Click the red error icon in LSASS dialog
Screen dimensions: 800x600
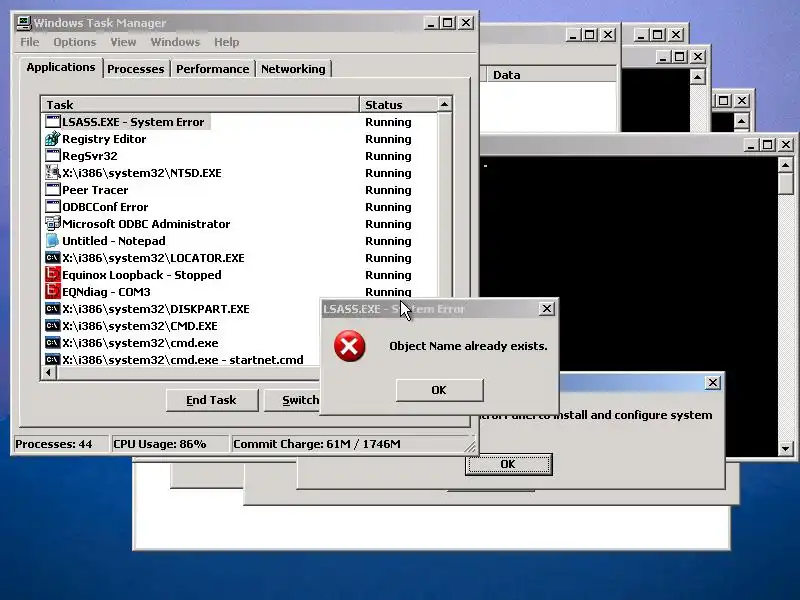[x=349, y=346]
